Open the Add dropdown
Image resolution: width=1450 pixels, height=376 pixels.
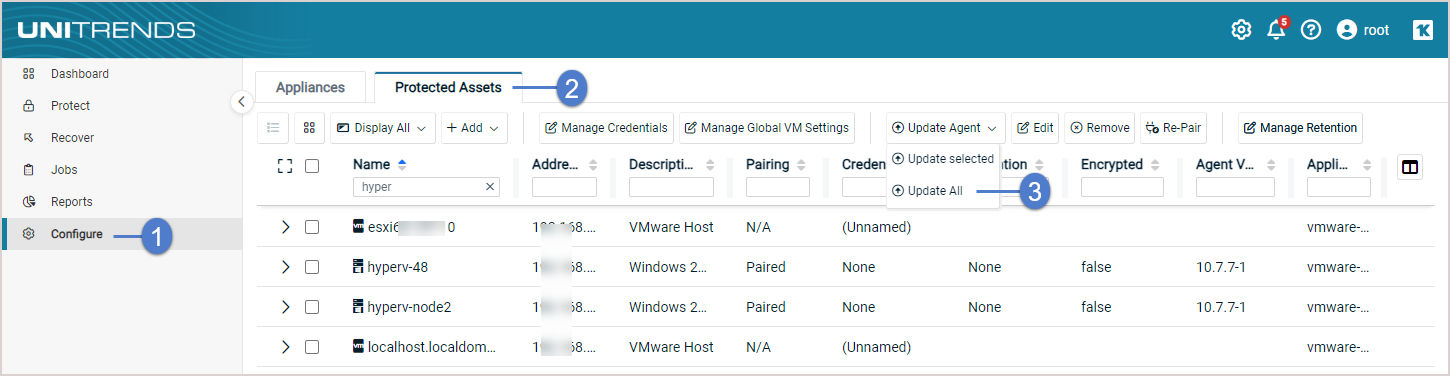(474, 128)
